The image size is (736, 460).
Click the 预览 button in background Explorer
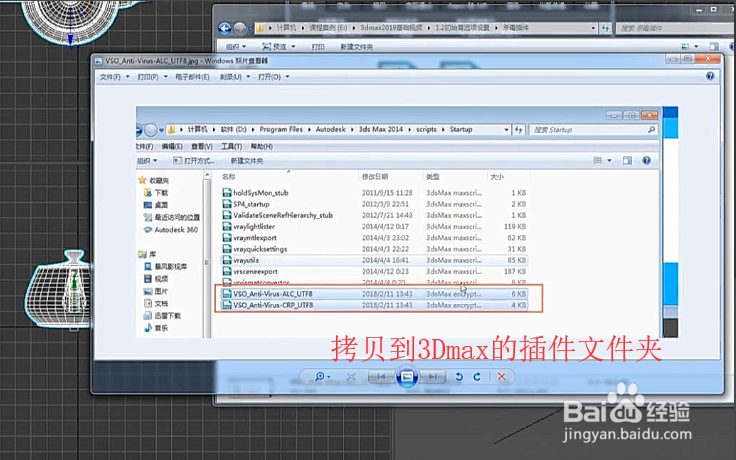tap(274, 46)
